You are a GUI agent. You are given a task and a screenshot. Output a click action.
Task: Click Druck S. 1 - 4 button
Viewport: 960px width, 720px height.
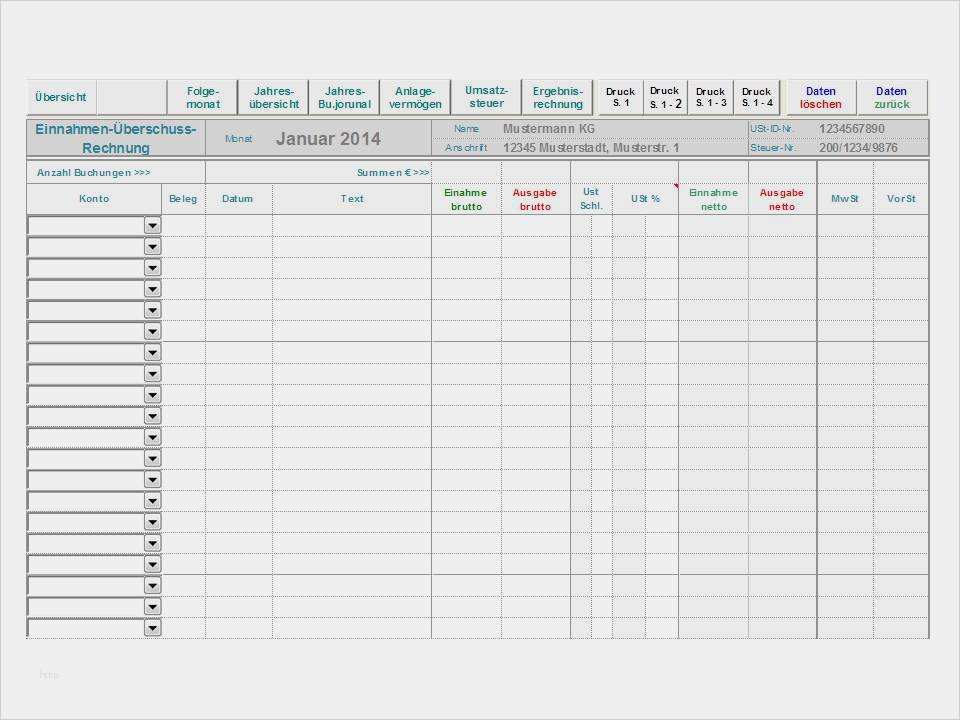click(x=757, y=98)
